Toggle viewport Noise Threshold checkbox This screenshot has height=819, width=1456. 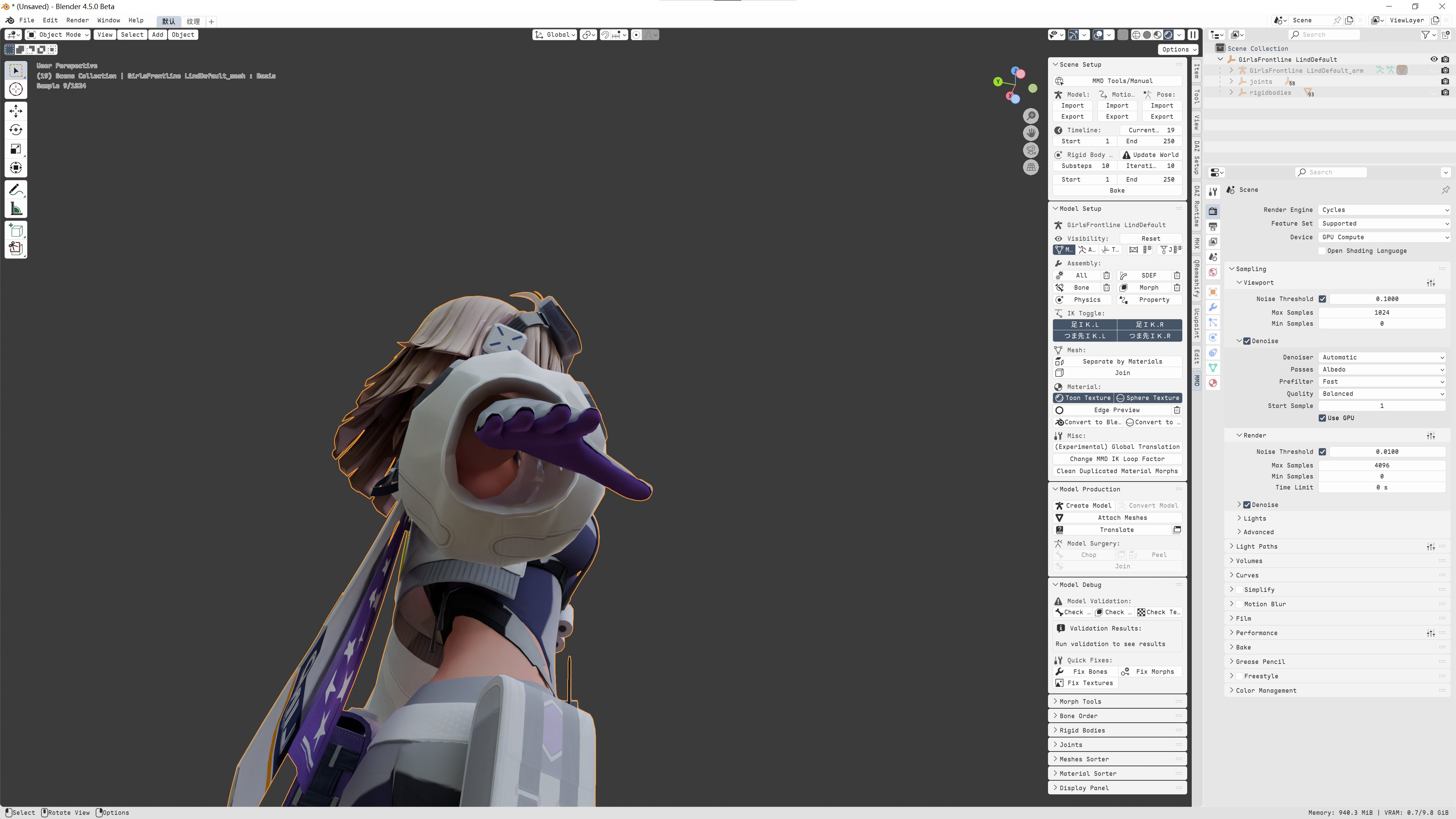[1323, 299]
